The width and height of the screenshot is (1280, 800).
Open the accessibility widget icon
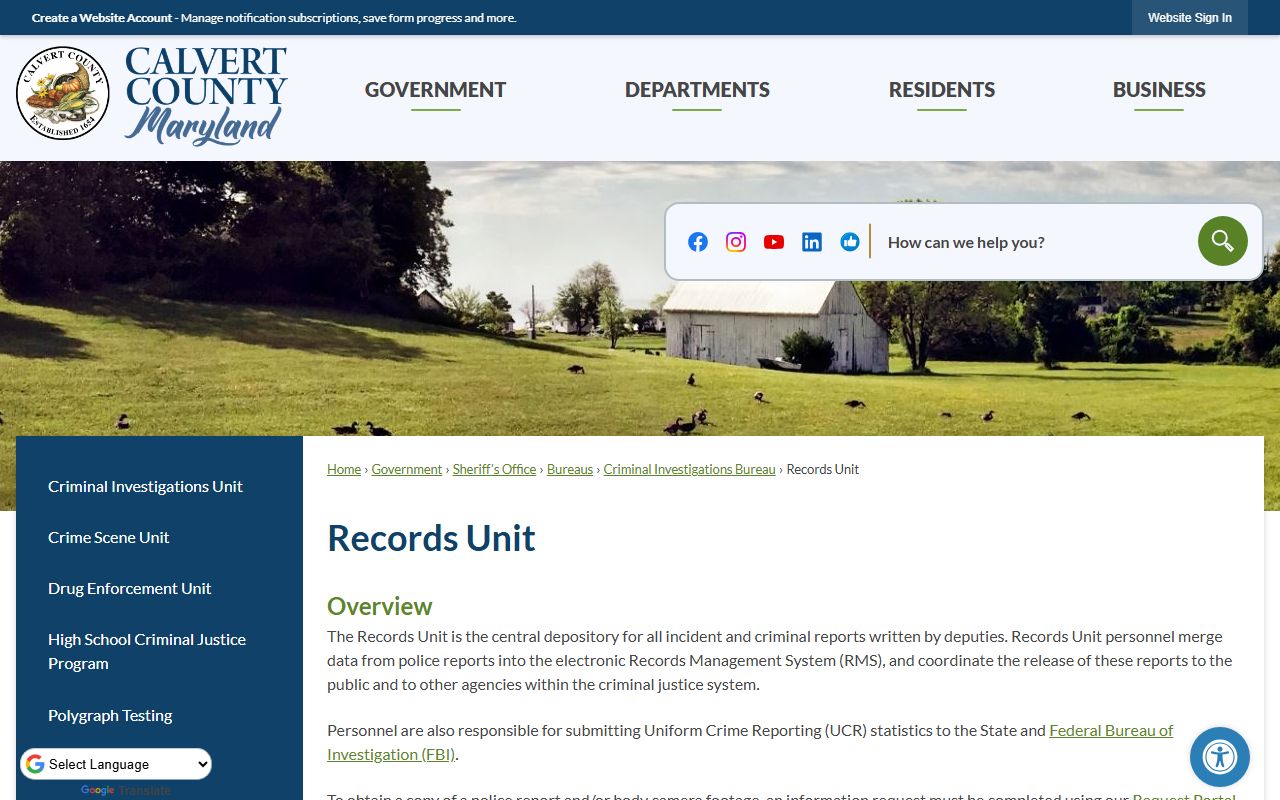coord(1220,757)
